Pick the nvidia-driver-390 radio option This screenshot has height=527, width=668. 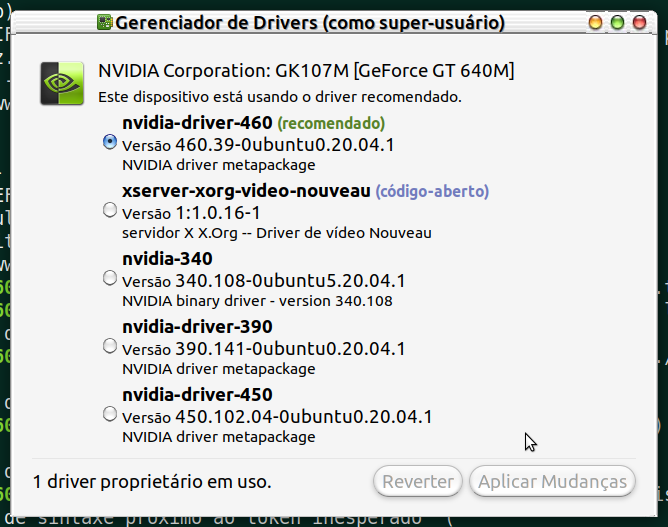tap(110, 346)
